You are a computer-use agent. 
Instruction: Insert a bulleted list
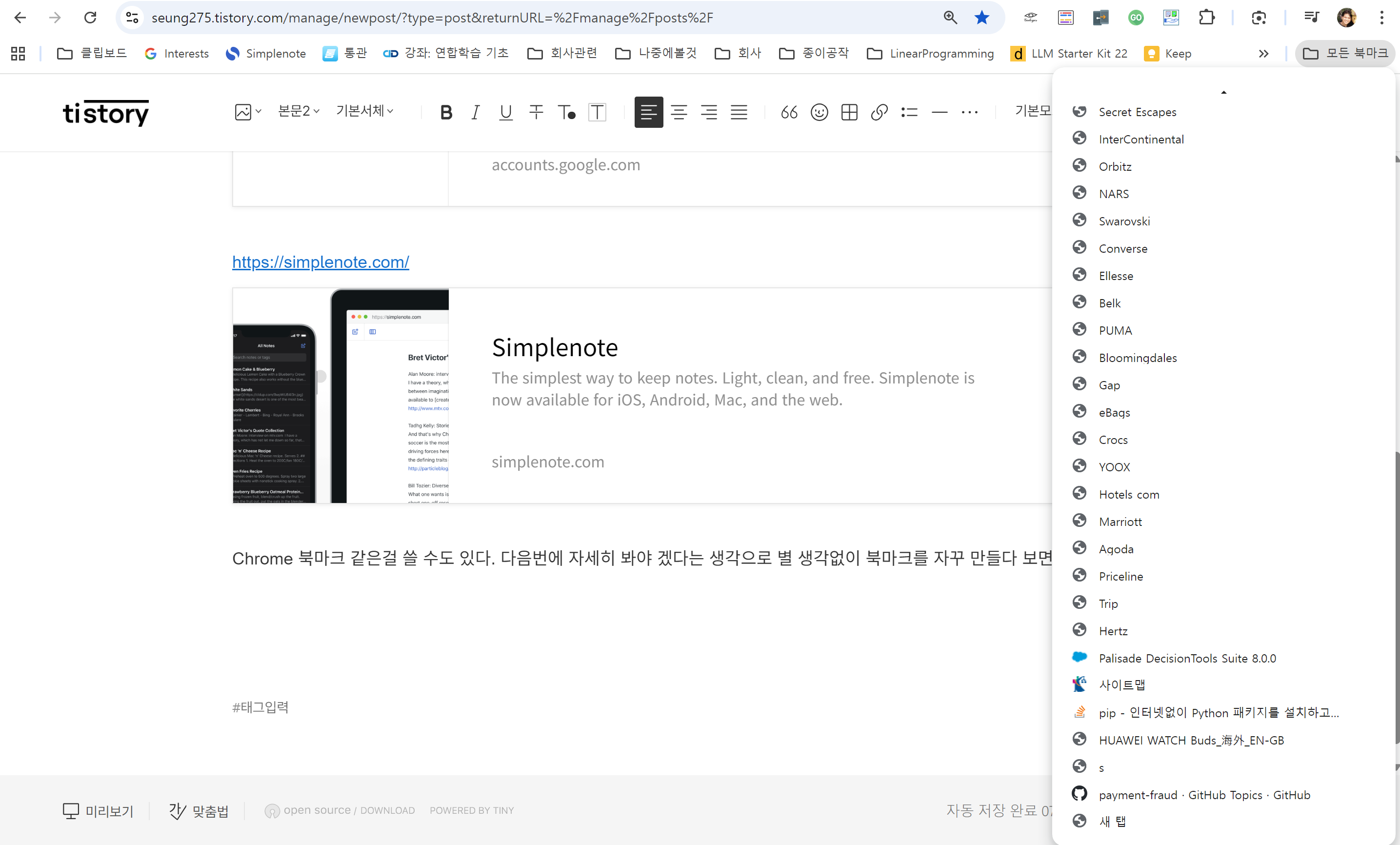pos(909,112)
